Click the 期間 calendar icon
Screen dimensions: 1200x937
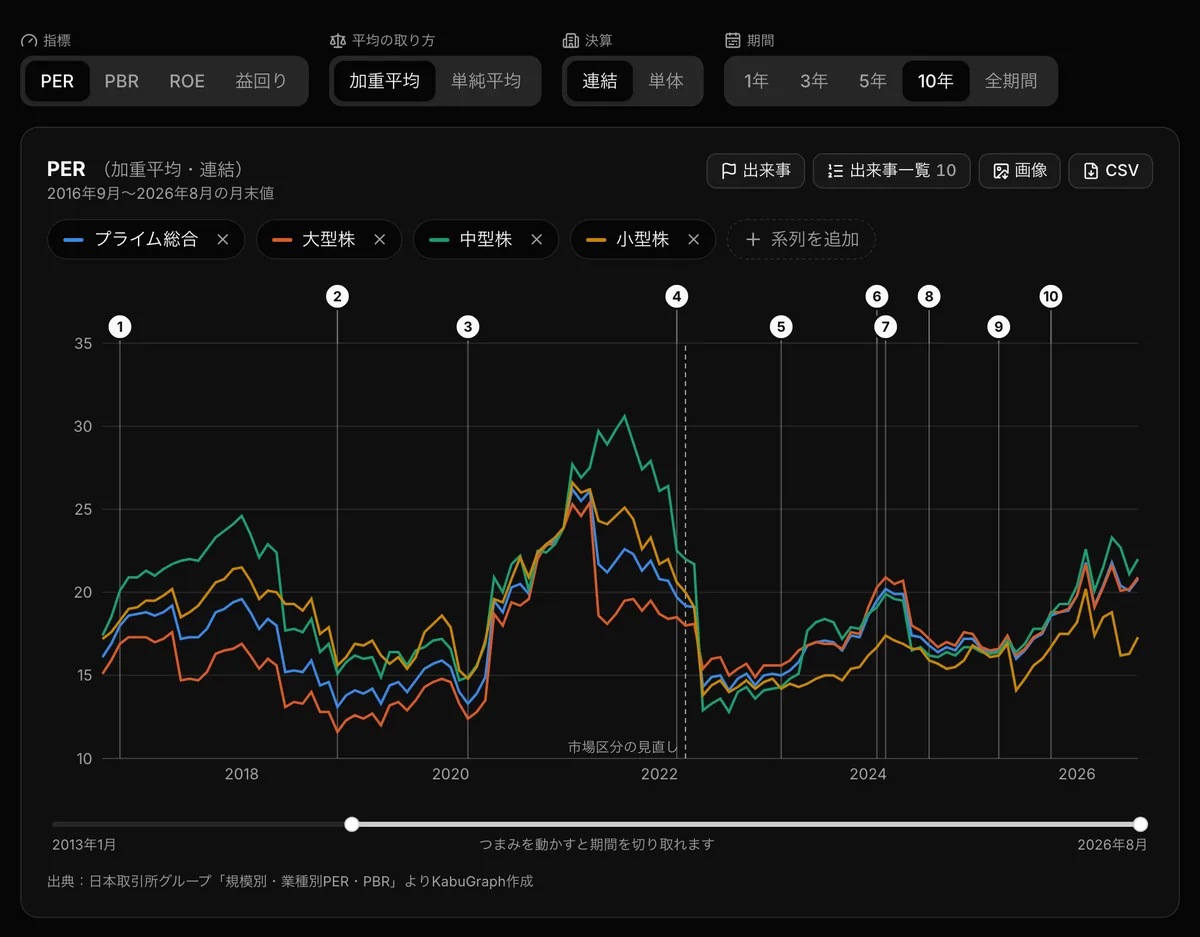(732, 41)
